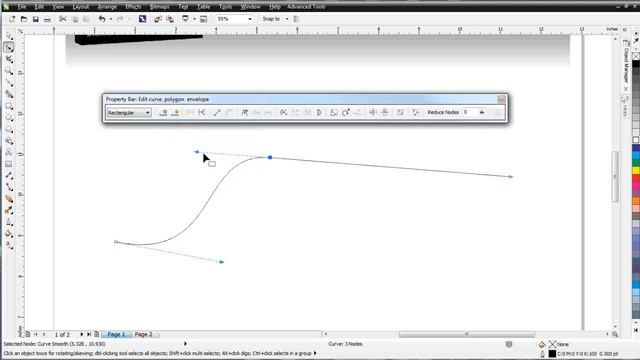Select the Ellipse tool in toolbox
Viewport: 640px width, 360px height.
click(9, 118)
